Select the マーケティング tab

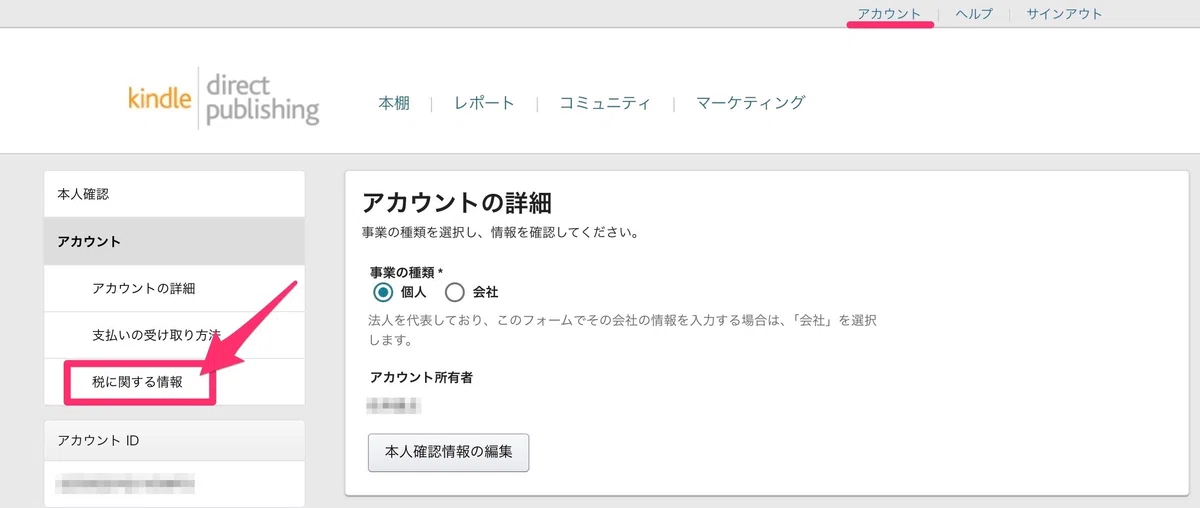pos(750,103)
